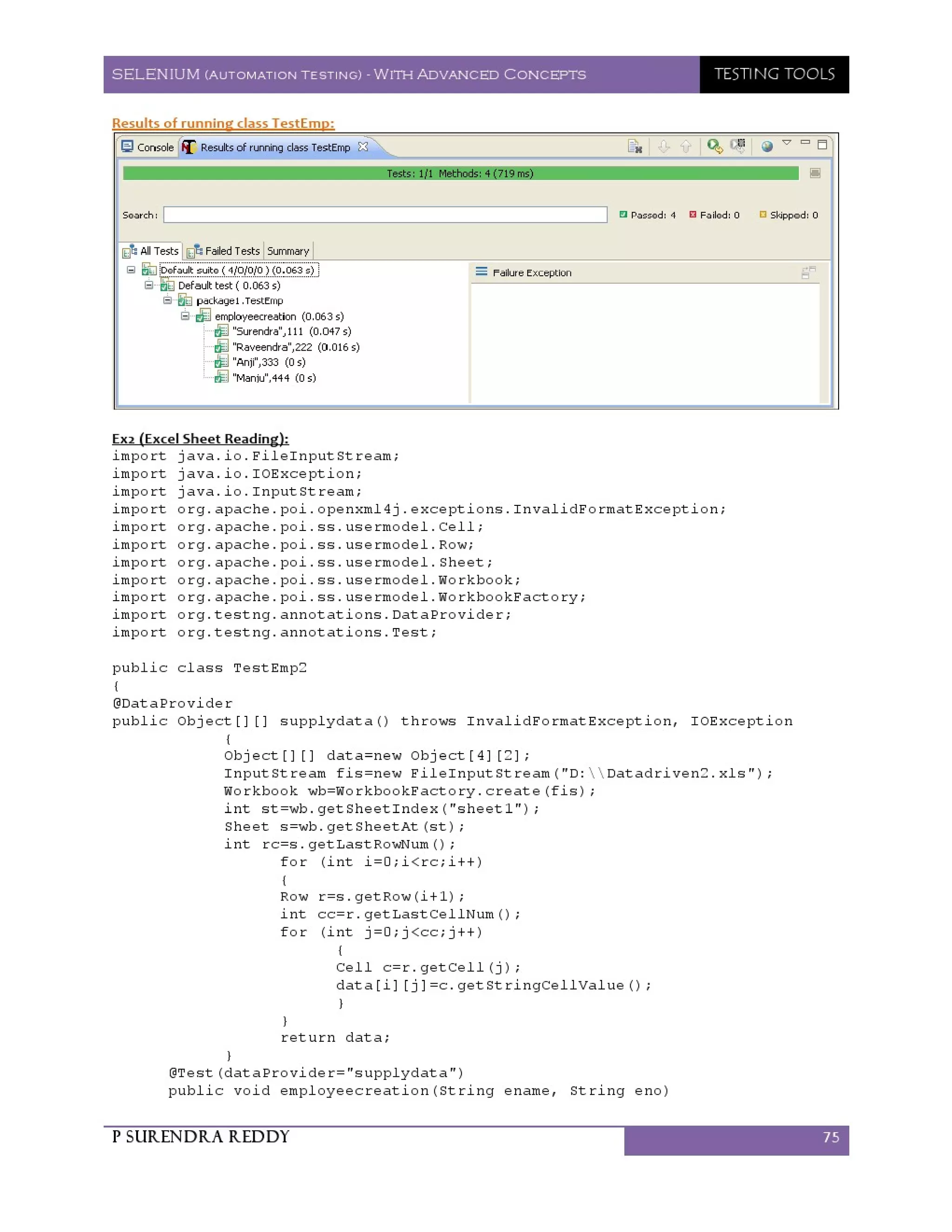Click the Surendra row passed icon
This screenshot has width=952, height=1232.
pyautogui.click(x=222, y=331)
